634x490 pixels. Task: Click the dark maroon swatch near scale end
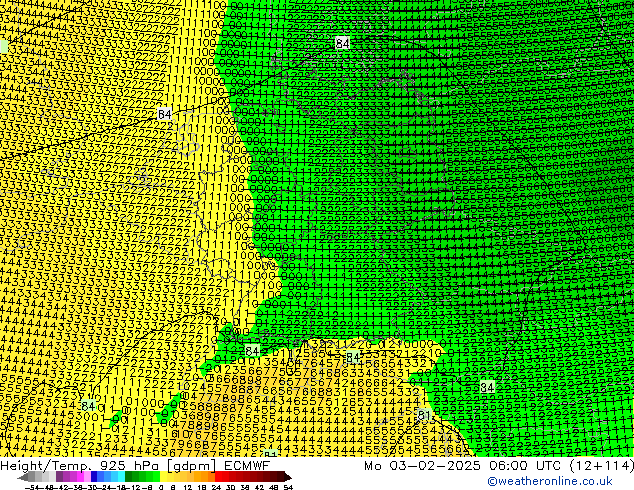tap(281, 477)
